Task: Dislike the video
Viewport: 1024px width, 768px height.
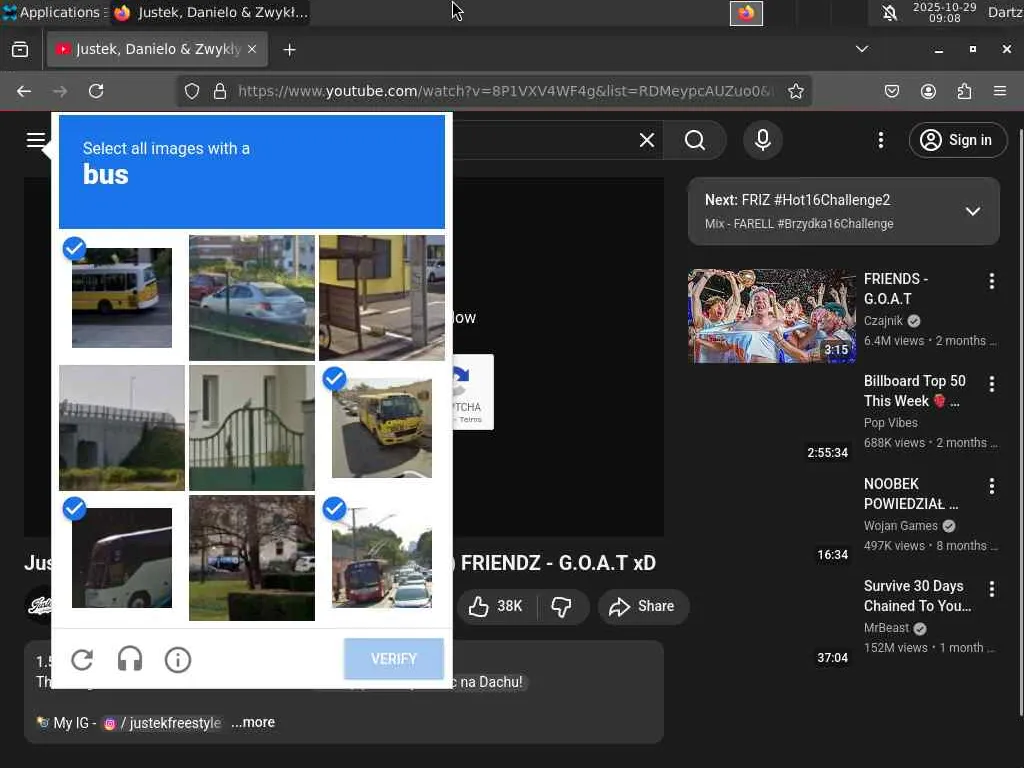Action: pos(562,606)
